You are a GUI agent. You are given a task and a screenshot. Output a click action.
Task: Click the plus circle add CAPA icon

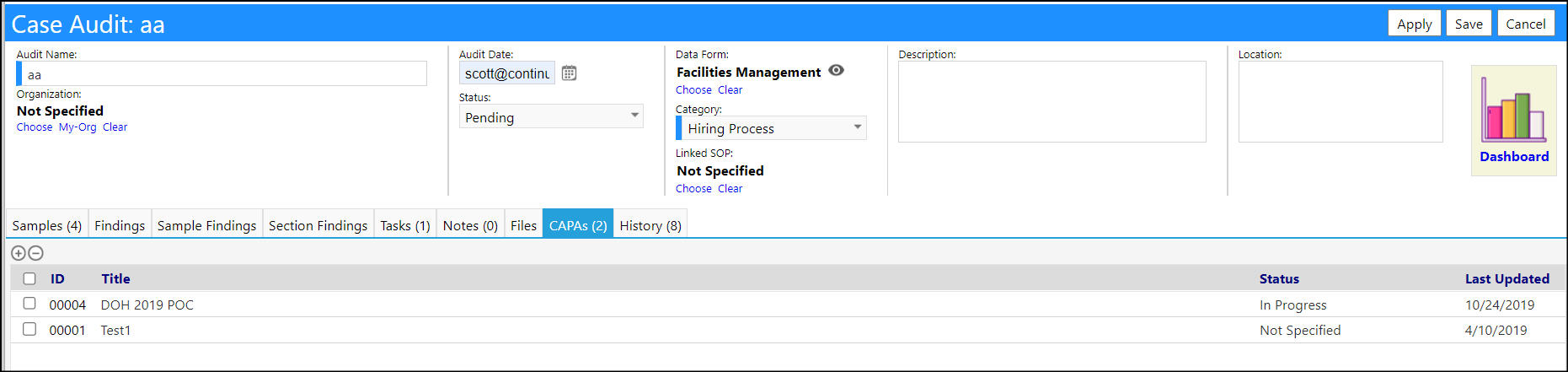(19, 253)
